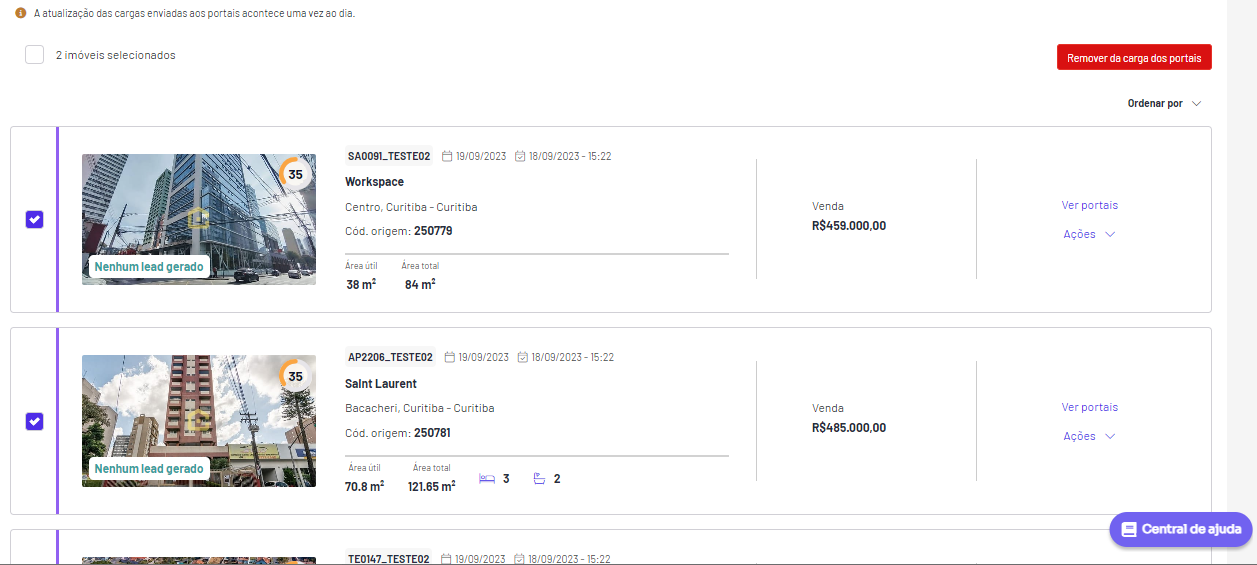This screenshot has height=565, width=1257.
Task: Open the Central de ajuda widget
Action: click(x=1181, y=529)
